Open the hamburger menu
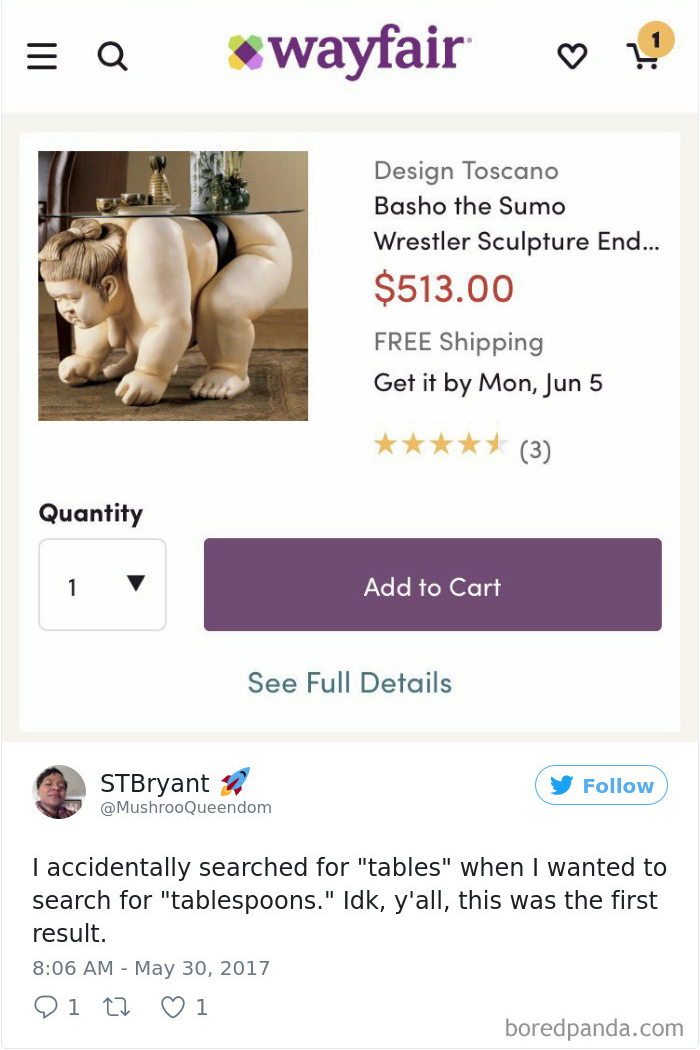700x1050 pixels. [x=42, y=55]
